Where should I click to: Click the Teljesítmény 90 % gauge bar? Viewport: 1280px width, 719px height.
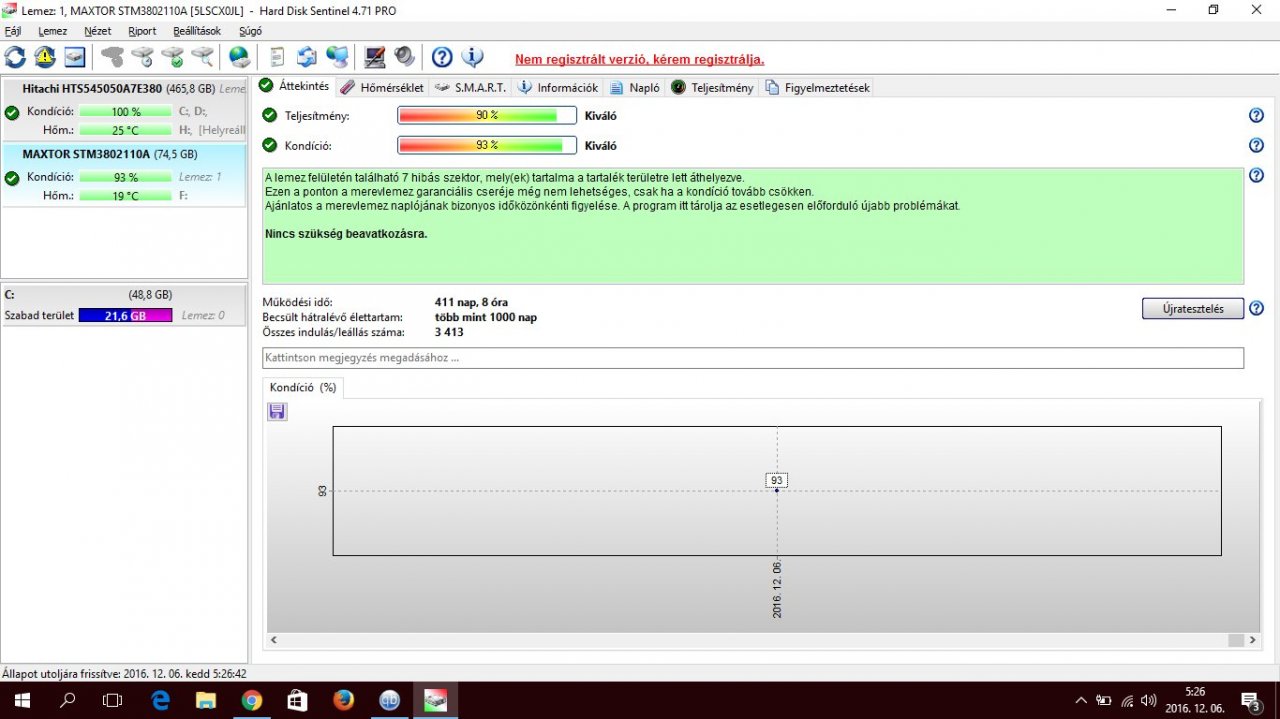[x=487, y=116]
